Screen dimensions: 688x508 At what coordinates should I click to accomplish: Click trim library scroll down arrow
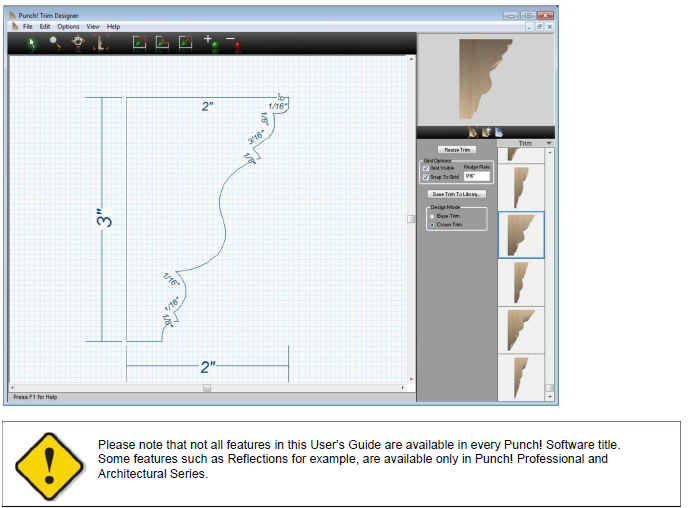pyautogui.click(x=549, y=397)
